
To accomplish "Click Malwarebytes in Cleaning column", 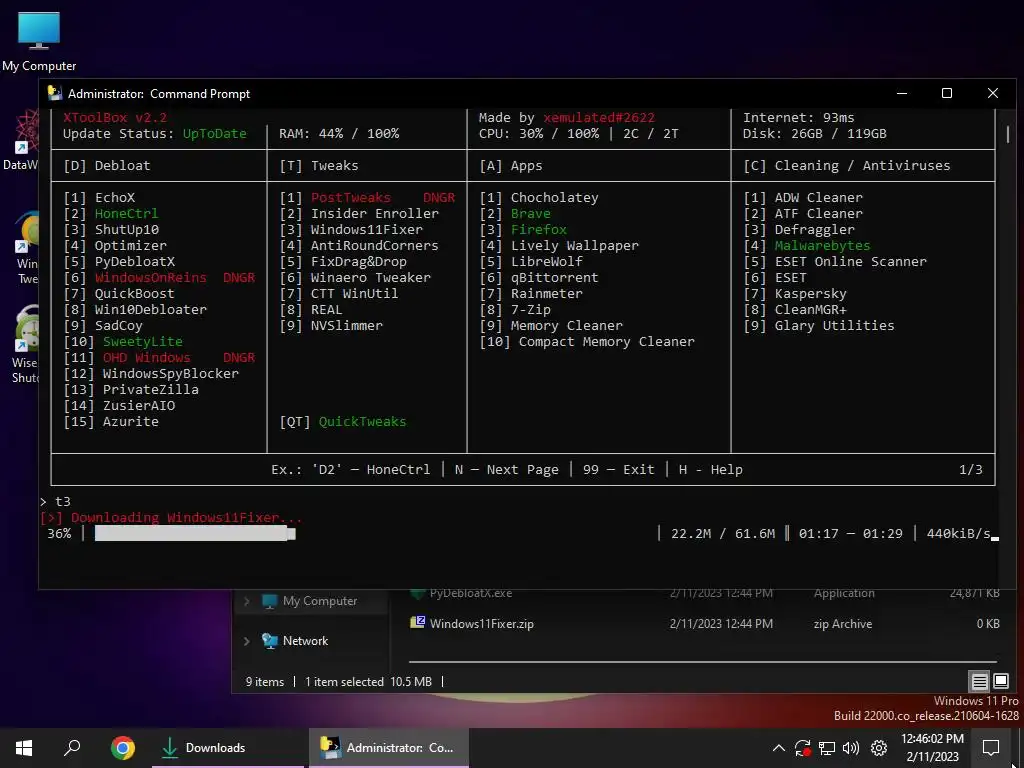I will pyautogui.click(x=822, y=246).
